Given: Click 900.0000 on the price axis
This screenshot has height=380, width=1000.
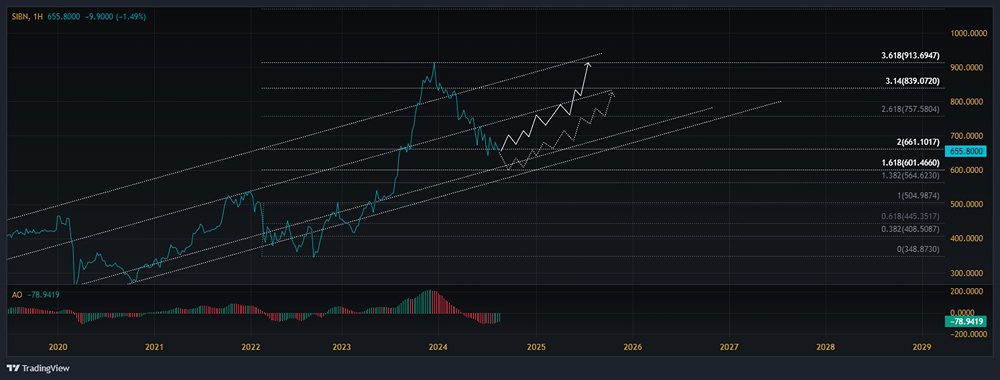Looking at the screenshot, I should click(967, 68).
